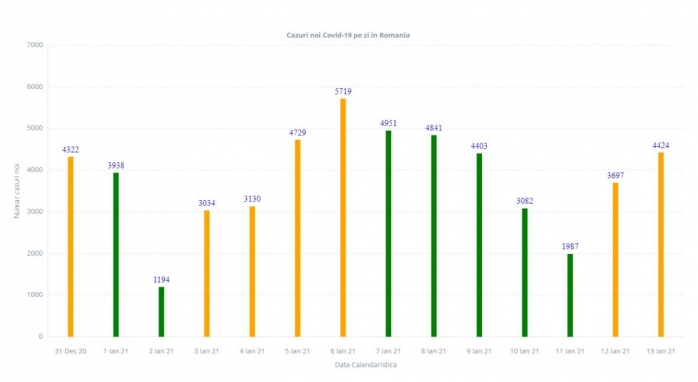Click the 7000 y-axis tick label
The width and height of the screenshot is (698, 382).
coord(35,45)
